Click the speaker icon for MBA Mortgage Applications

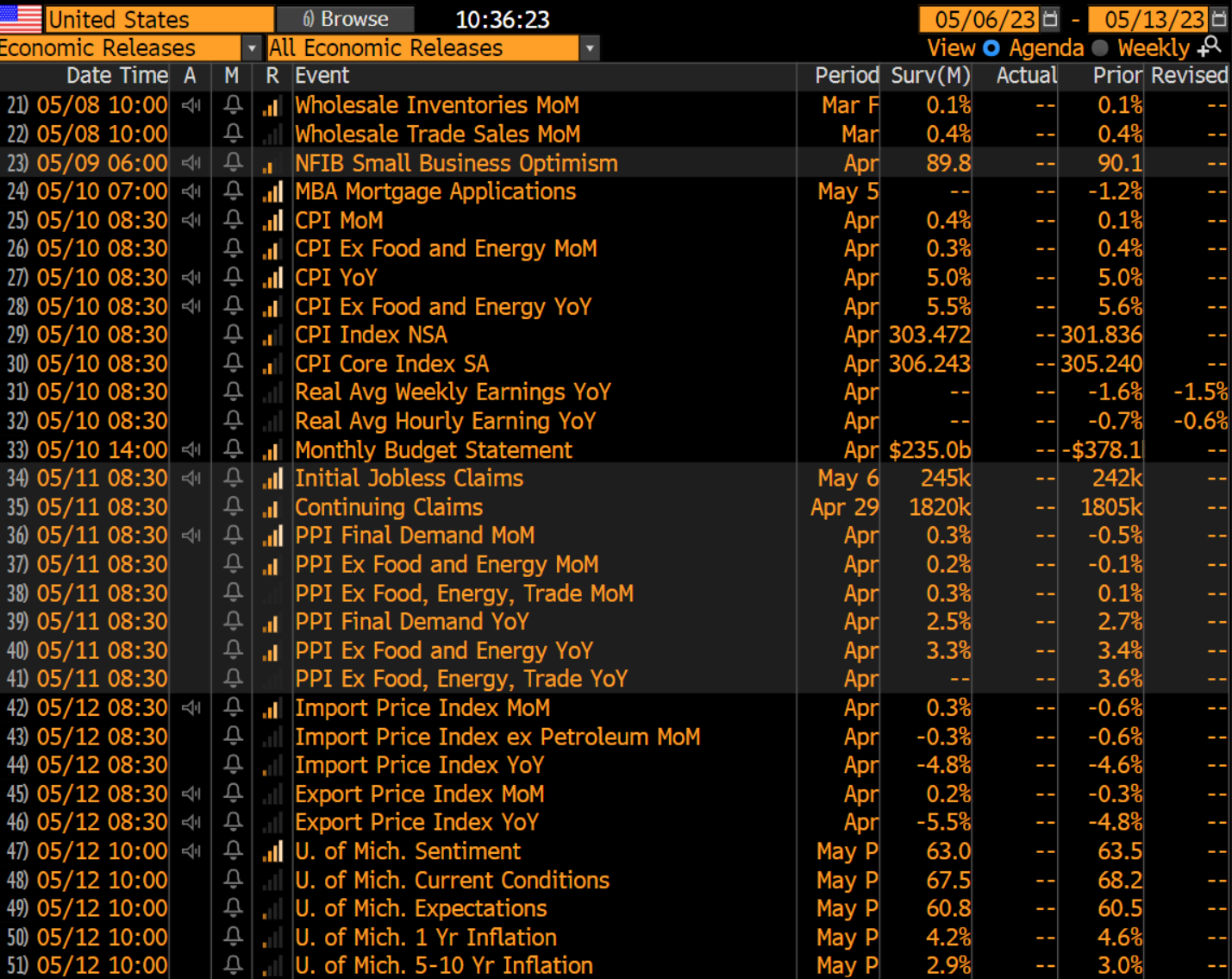[191, 191]
